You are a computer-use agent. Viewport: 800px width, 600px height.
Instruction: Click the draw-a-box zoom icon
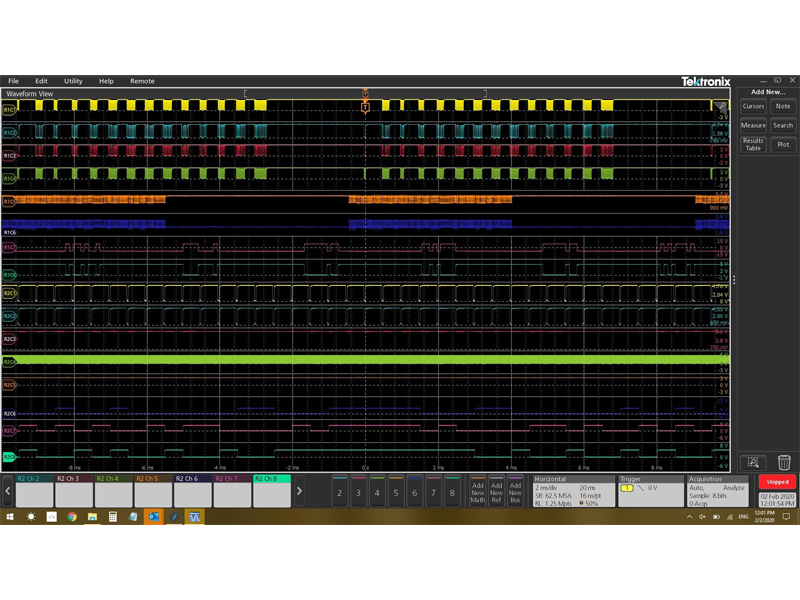tap(753, 462)
